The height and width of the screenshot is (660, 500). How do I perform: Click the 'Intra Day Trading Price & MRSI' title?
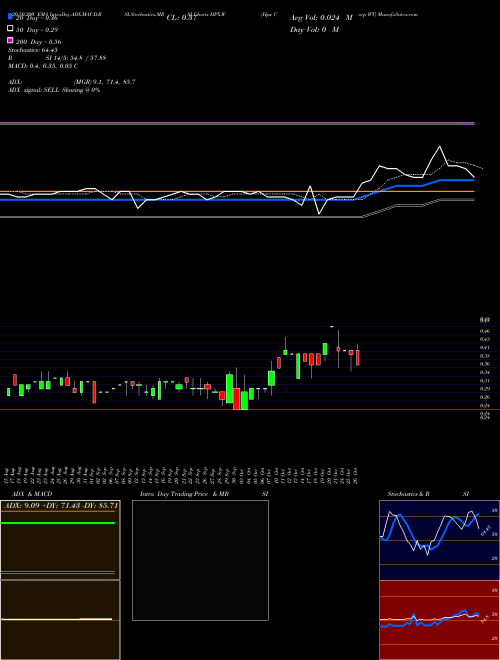click(204, 494)
